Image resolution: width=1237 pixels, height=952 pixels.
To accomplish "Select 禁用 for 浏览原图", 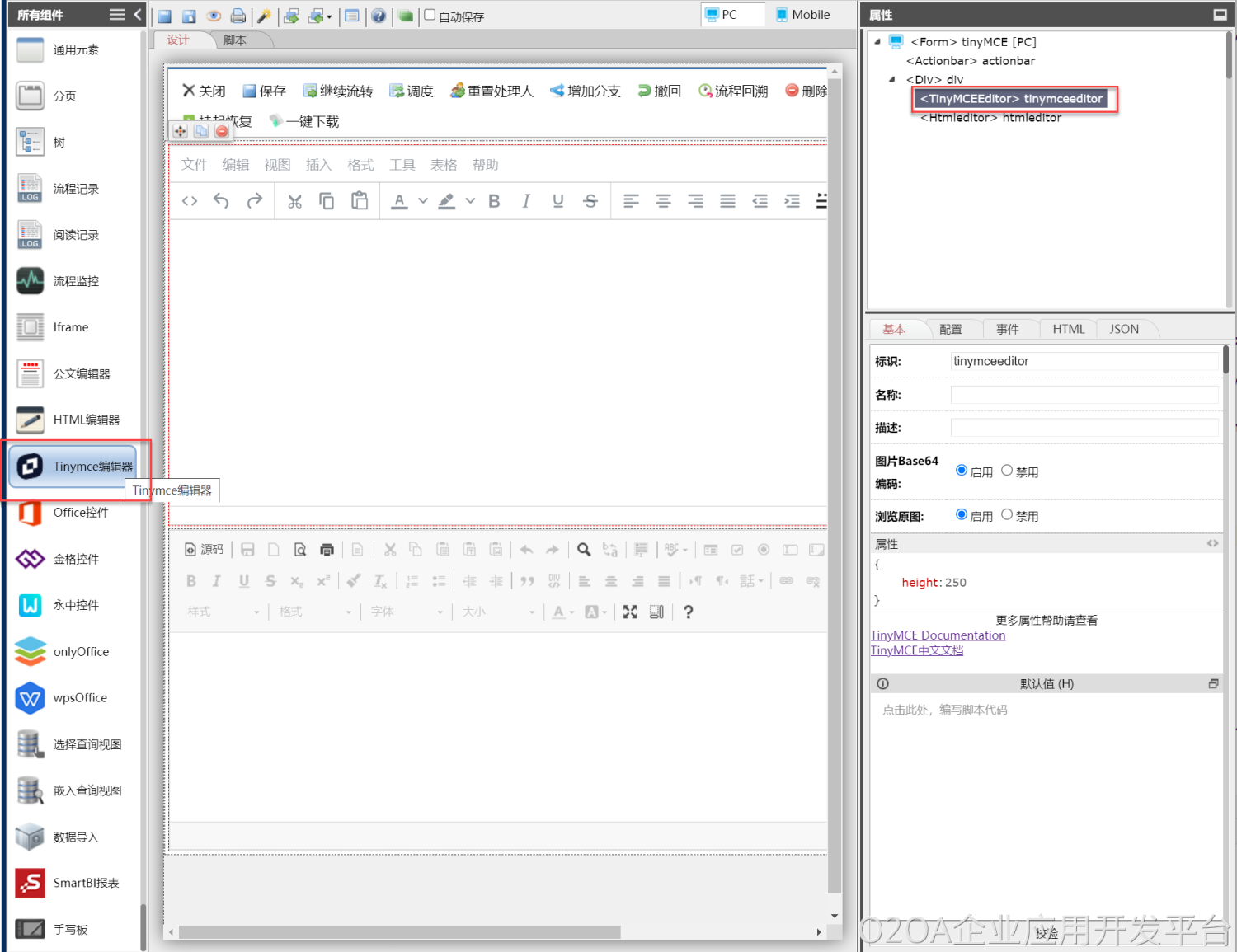I will pyautogui.click(x=1007, y=514).
